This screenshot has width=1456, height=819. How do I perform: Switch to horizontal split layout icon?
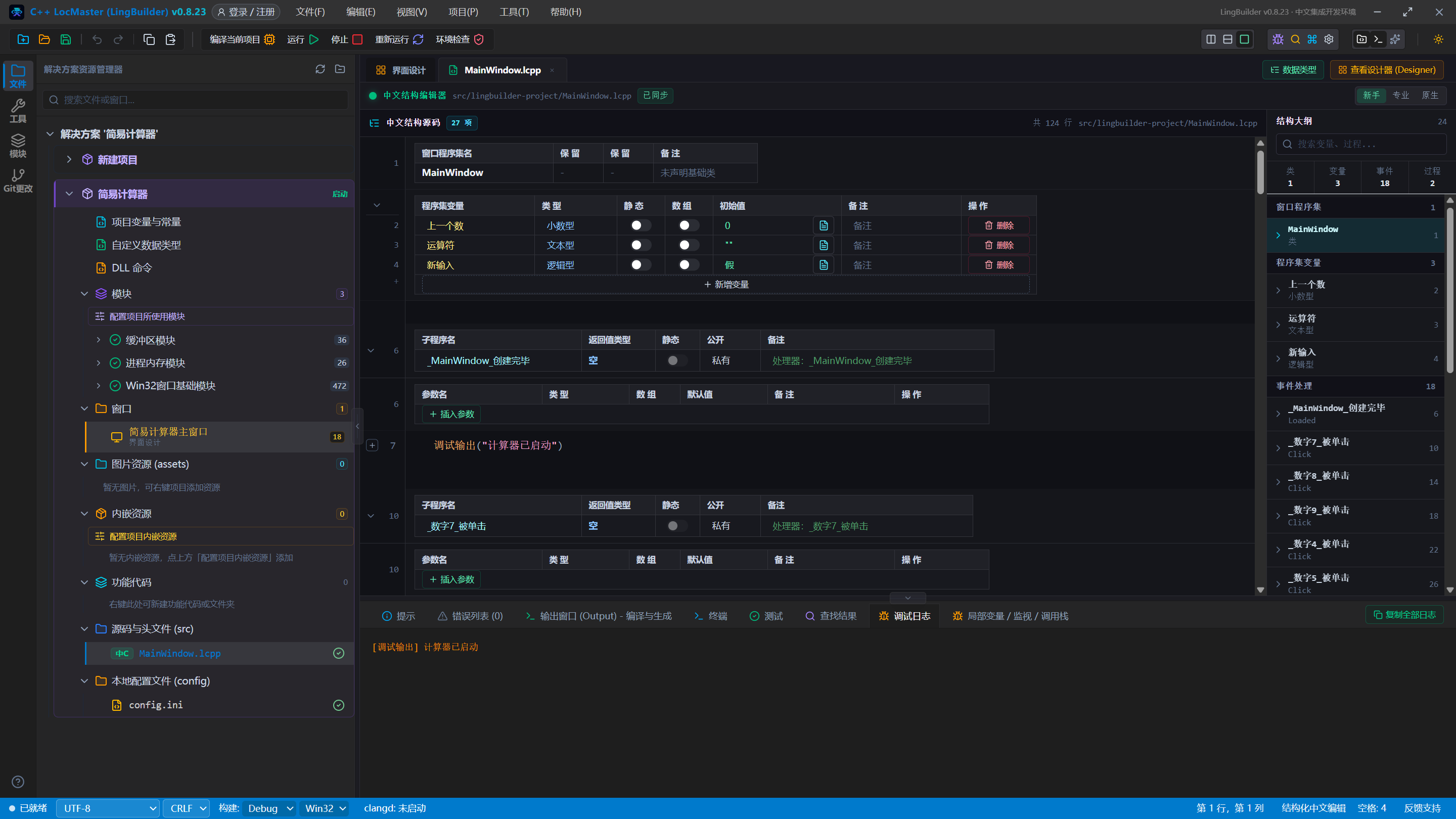(x=1227, y=39)
